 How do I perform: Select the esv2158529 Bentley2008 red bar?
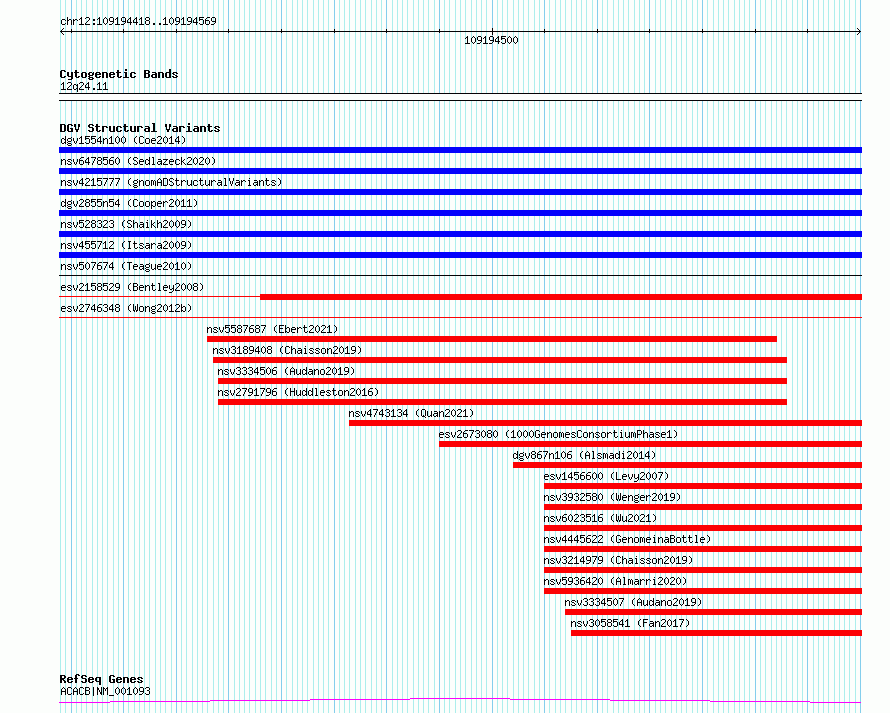click(x=561, y=297)
